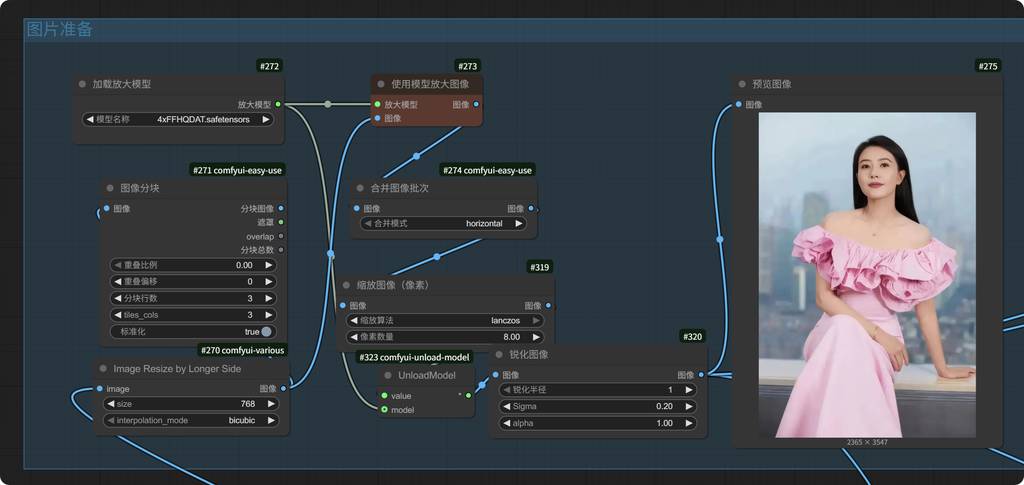Click the preview image of woman in pink dress
This screenshot has height=485, width=1024.
[x=866, y=274]
